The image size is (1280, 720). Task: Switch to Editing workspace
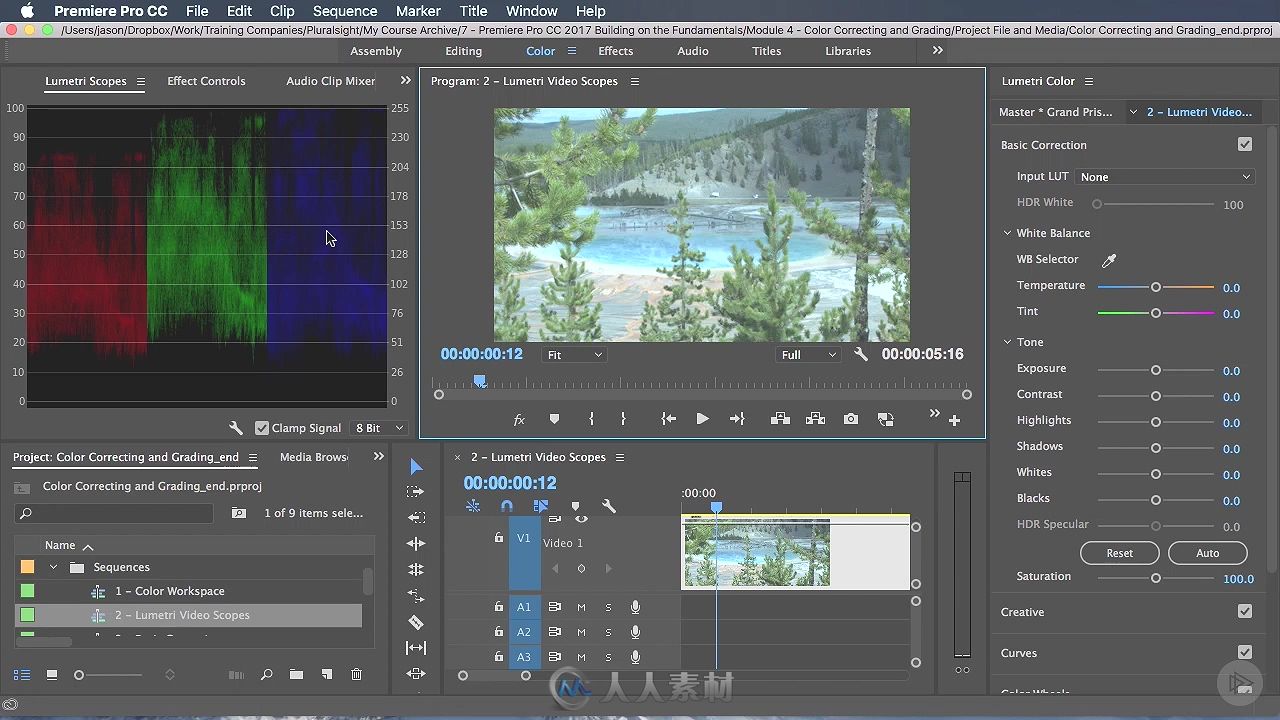click(463, 51)
